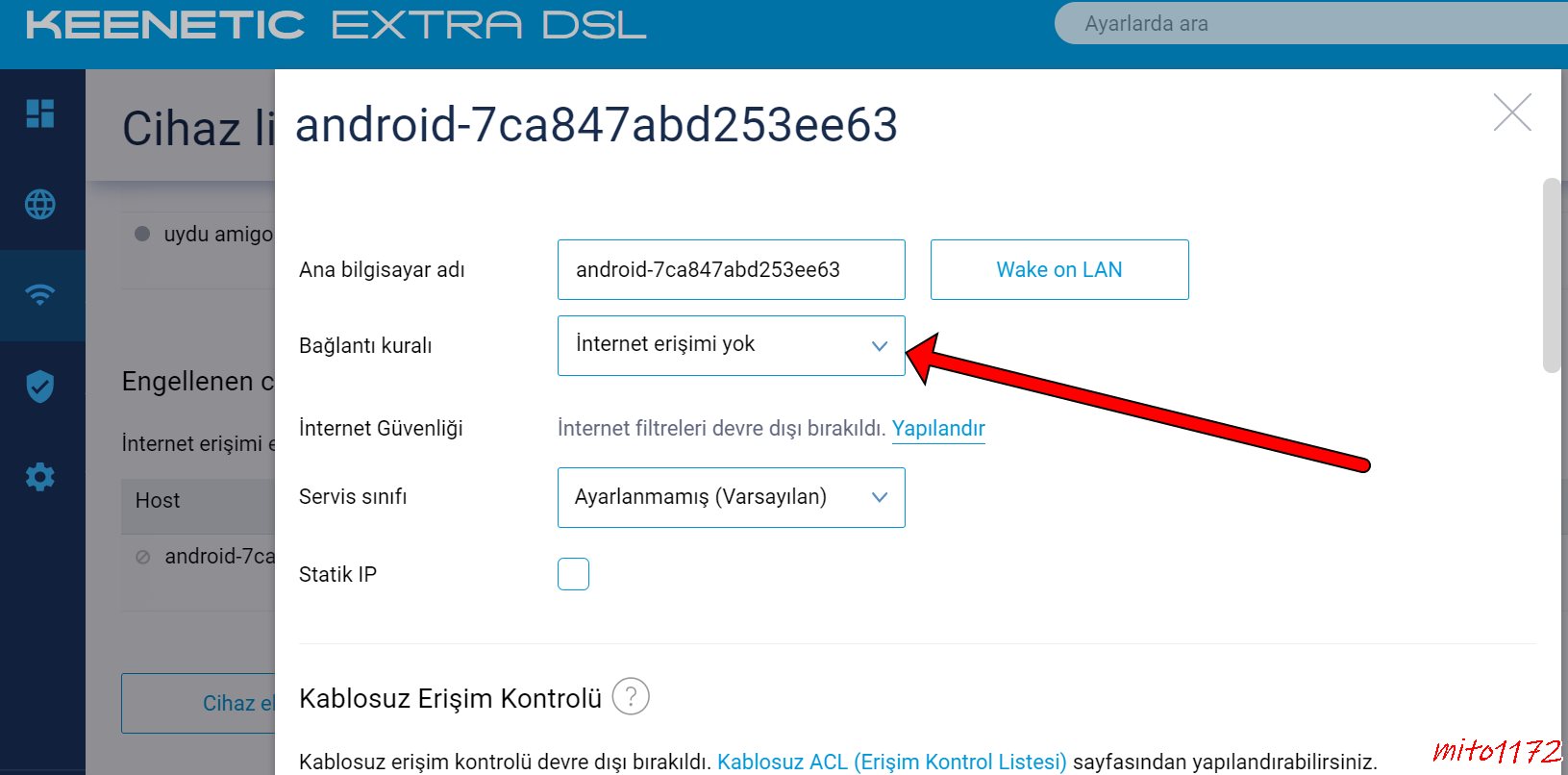This screenshot has width=1568, height=775.
Task: Click the Ayarlarda ara search box
Action: click(1311, 24)
